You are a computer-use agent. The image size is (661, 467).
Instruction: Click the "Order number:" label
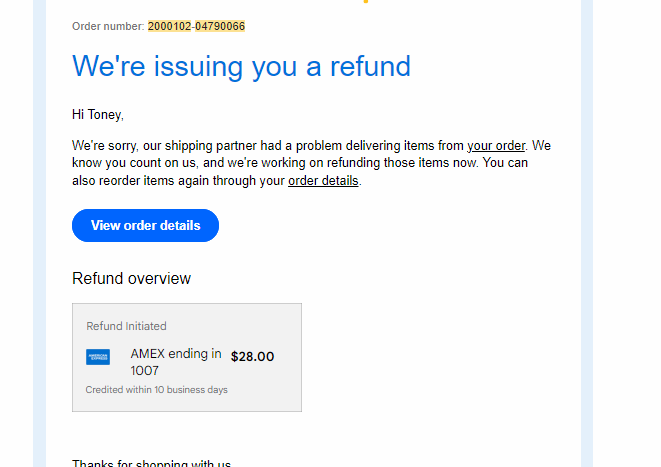(108, 26)
